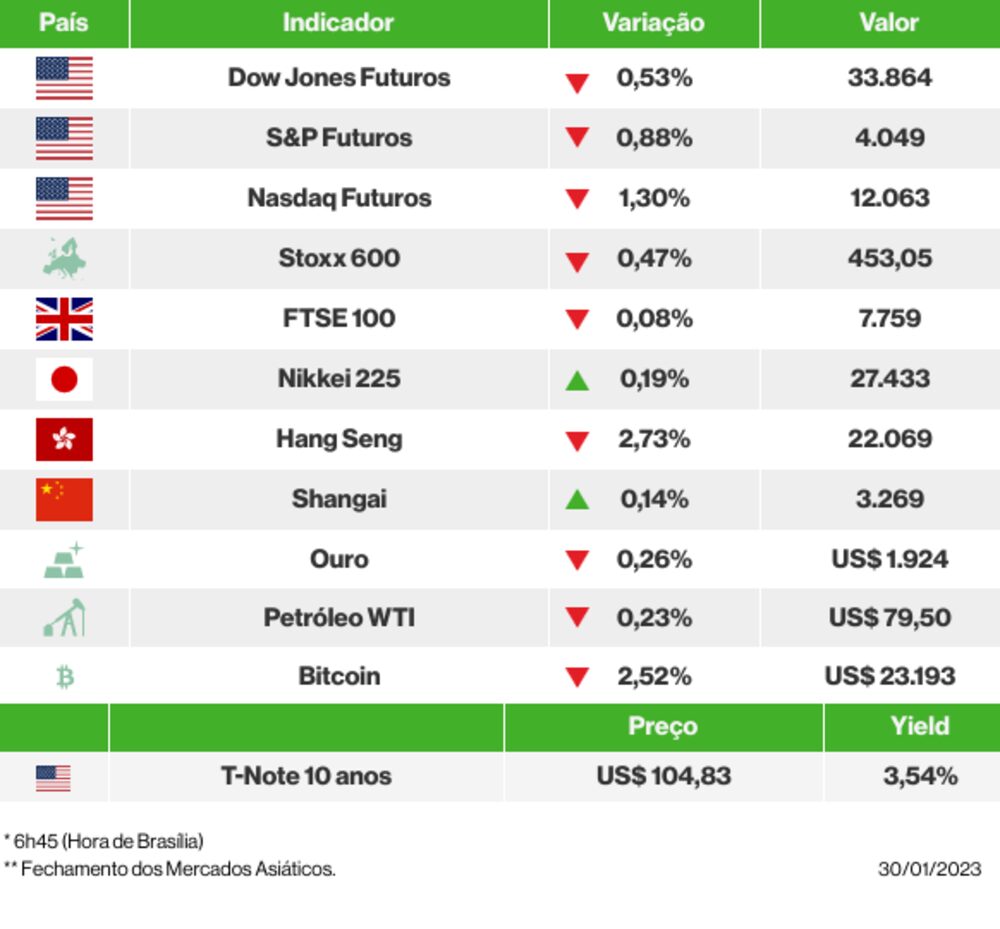Click the Europe map icon

[x=64, y=258]
